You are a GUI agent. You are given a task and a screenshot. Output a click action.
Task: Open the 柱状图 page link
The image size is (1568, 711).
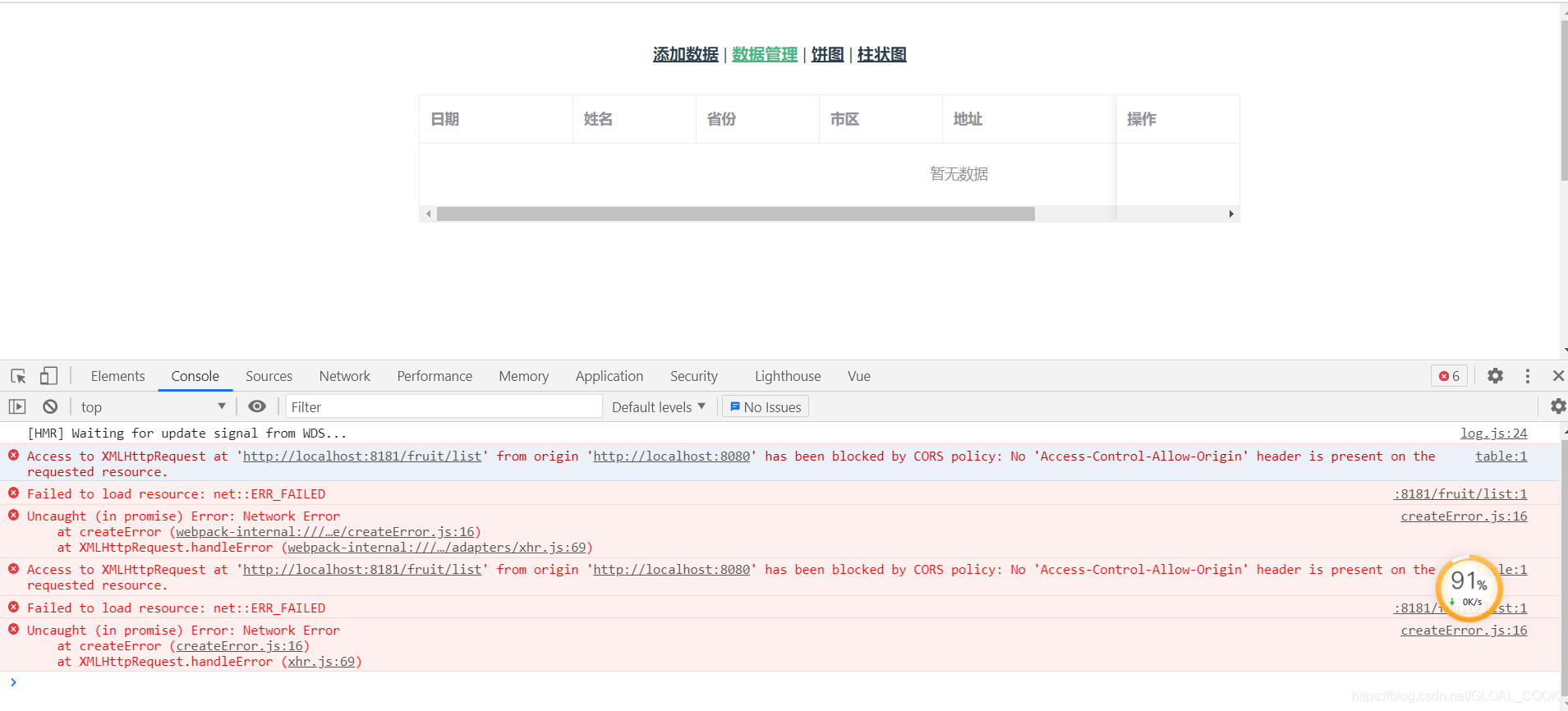881,54
